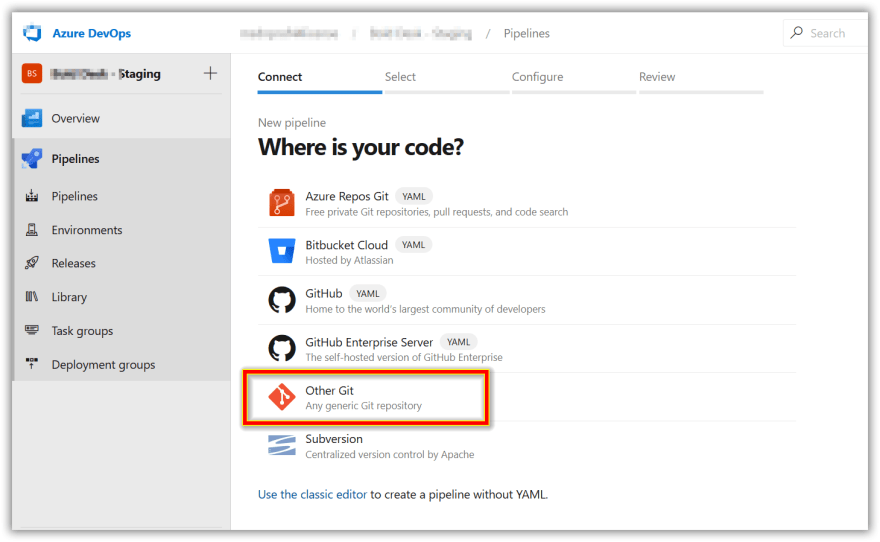The height and width of the screenshot is (542, 880).
Task: Click the plus icon beside project name
Action: (x=210, y=73)
